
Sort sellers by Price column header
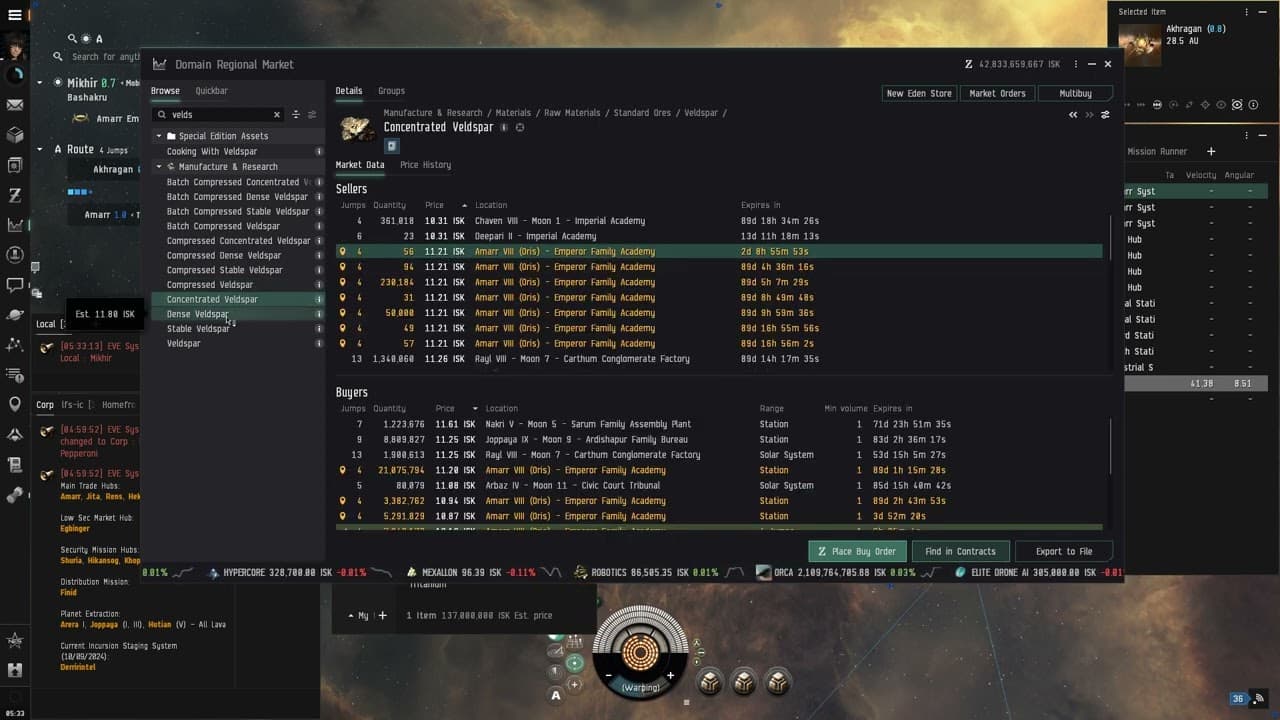tap(434, 205)
